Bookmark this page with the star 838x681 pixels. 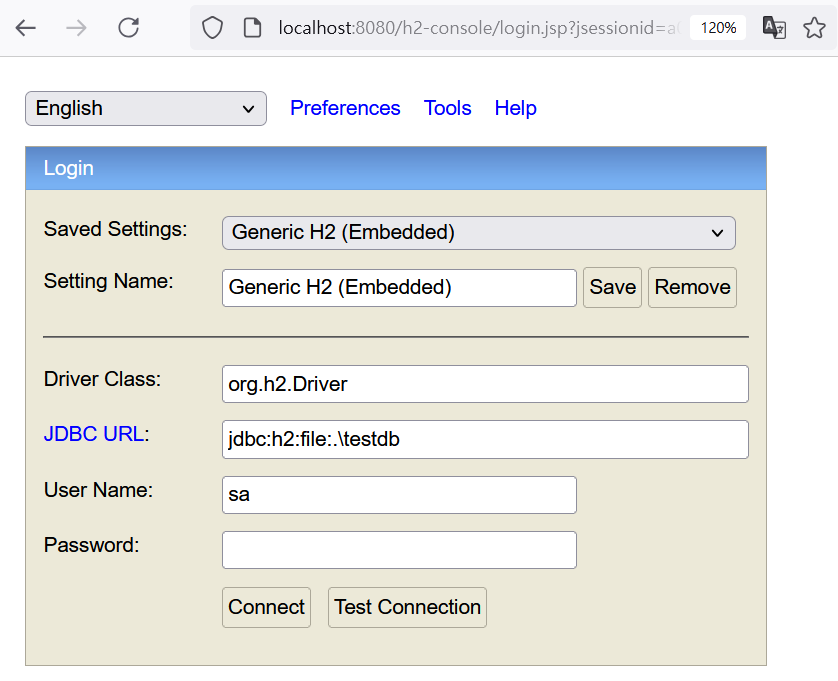(814, 28)
